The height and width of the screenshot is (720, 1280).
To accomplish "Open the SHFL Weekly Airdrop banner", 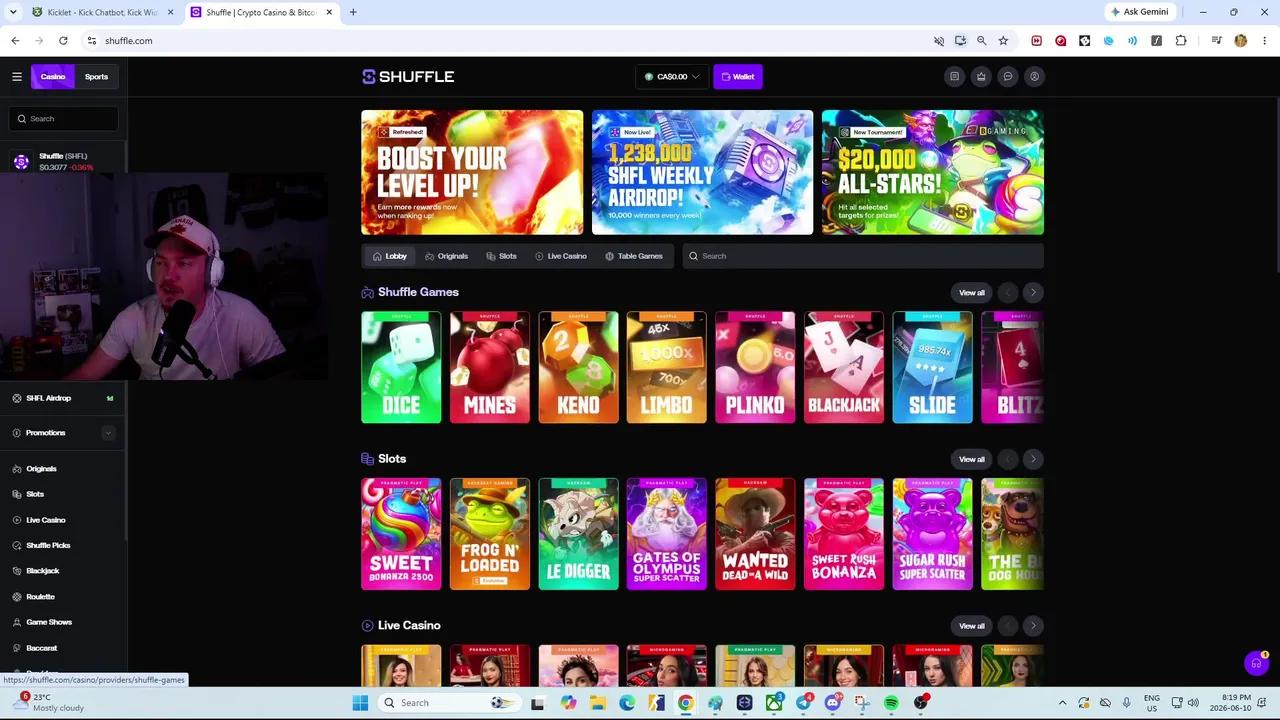I will pyautogui.click(x=702, y=172).
